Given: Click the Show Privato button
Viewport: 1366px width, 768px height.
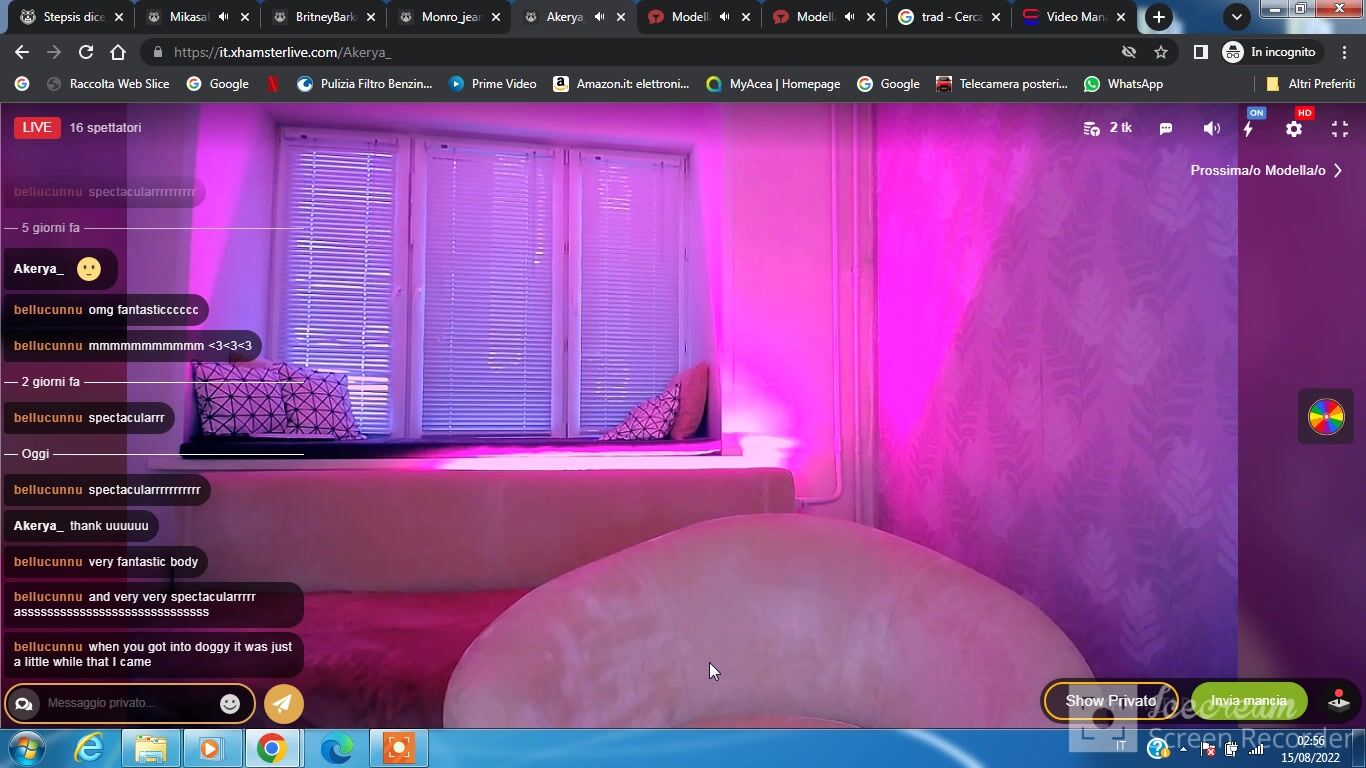Looking at the screenshot, I should point(1111,701).
